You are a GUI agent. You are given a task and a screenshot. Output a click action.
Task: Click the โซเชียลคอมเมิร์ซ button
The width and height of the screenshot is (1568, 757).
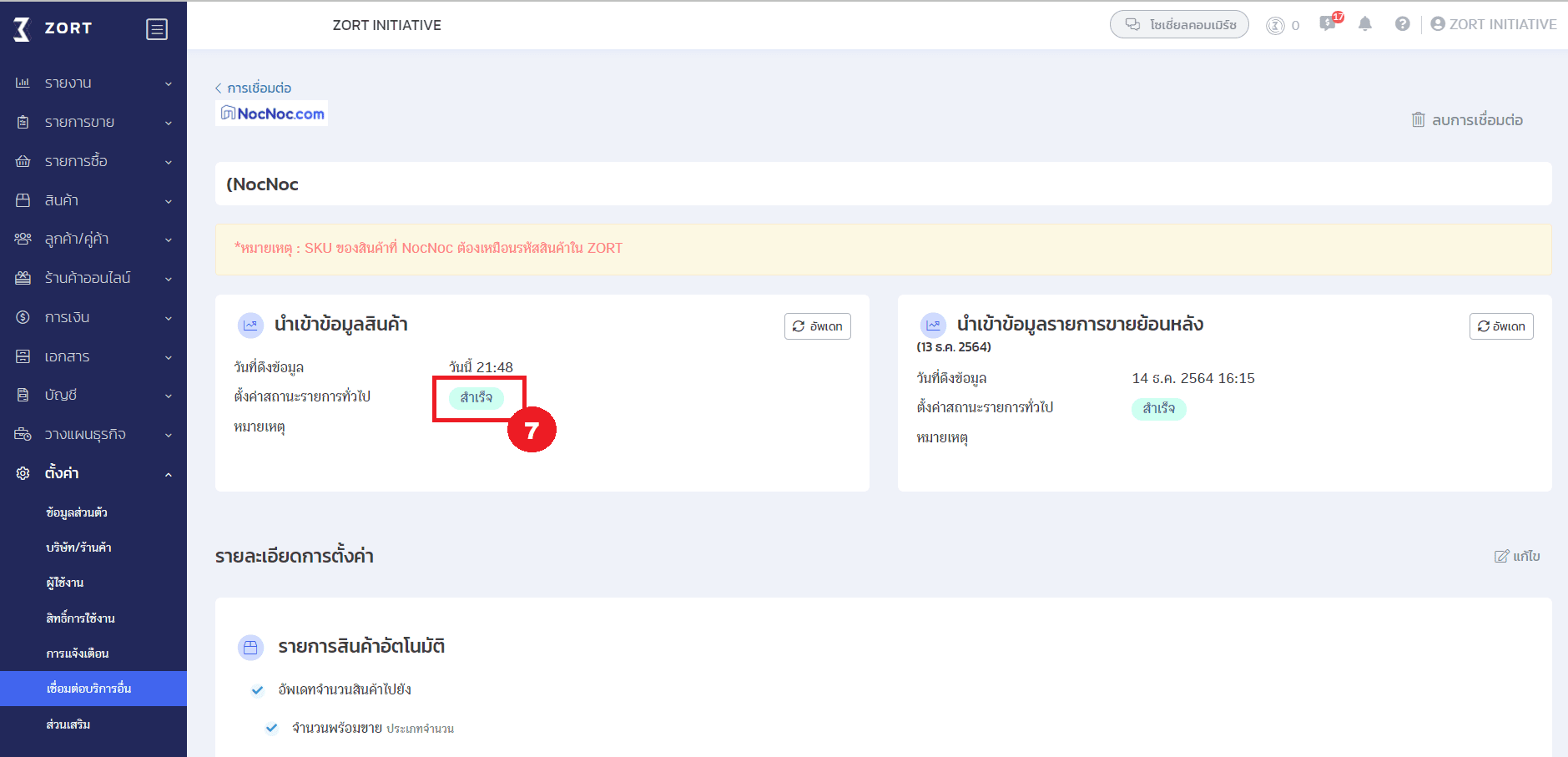(1179, 24)
